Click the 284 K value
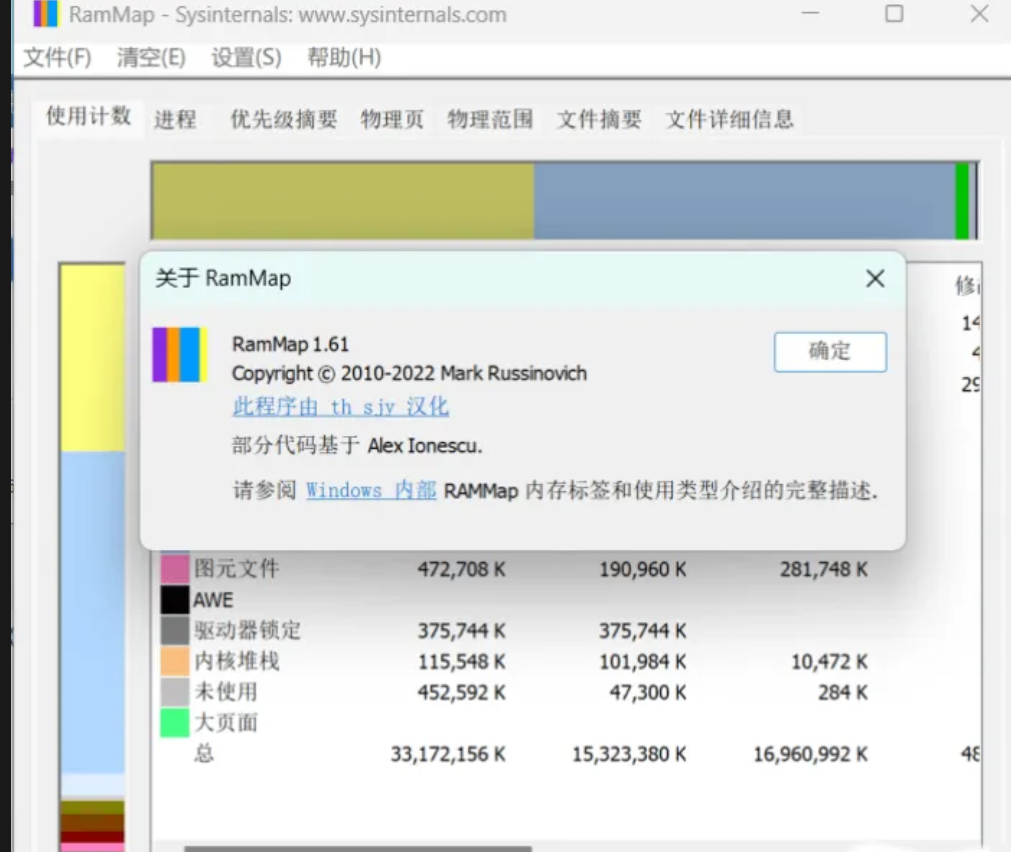Image resolution: width=1011 pixels, height=852 pixels. click(x=843, y=693)
